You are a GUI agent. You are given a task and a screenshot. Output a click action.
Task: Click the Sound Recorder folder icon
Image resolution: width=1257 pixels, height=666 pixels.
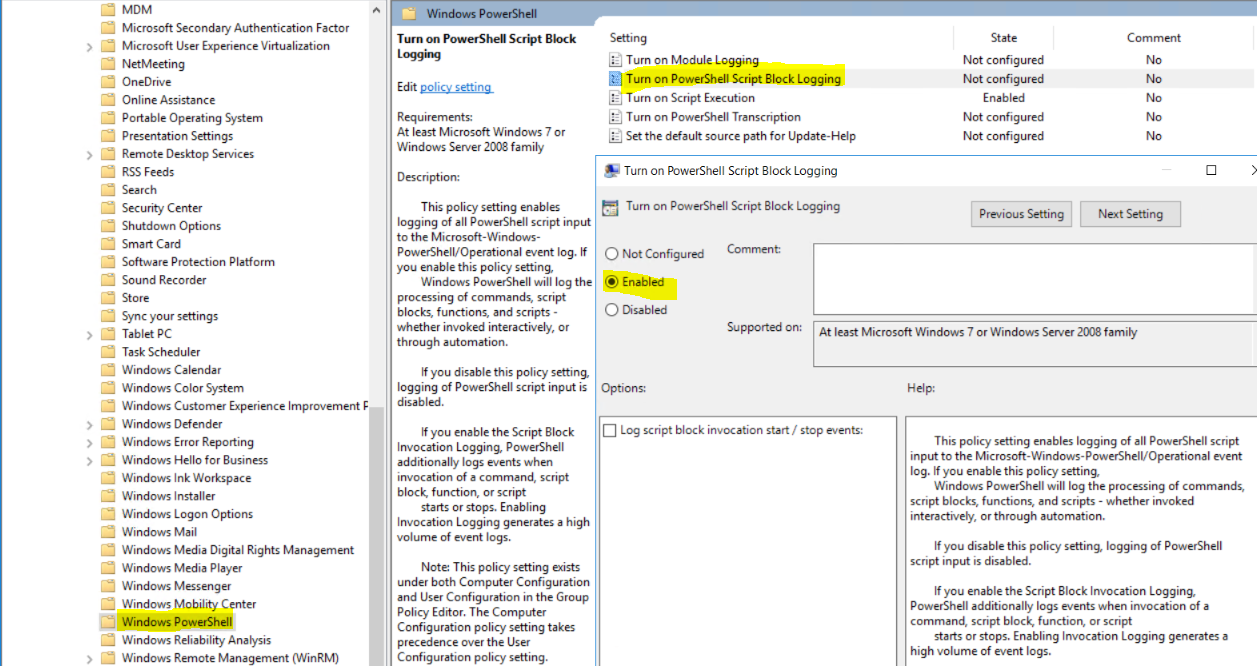coord(108,280)
